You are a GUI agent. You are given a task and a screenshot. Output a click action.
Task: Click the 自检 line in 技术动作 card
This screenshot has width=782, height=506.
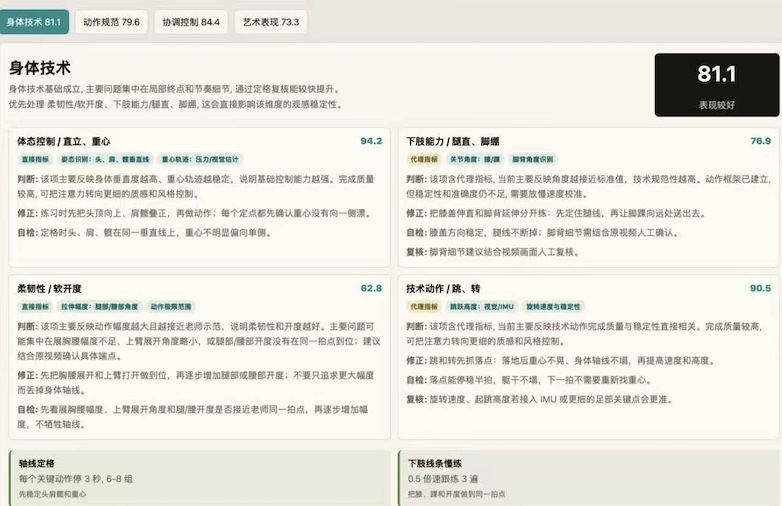pyautogui.click(x=532, y=380)
